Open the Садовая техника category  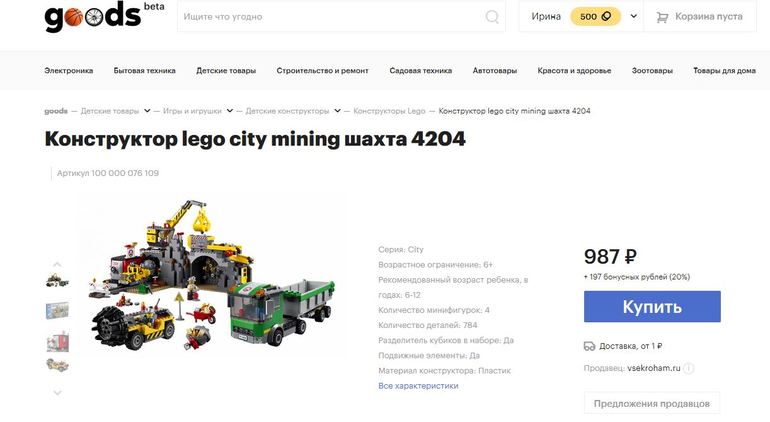[420, 71]
